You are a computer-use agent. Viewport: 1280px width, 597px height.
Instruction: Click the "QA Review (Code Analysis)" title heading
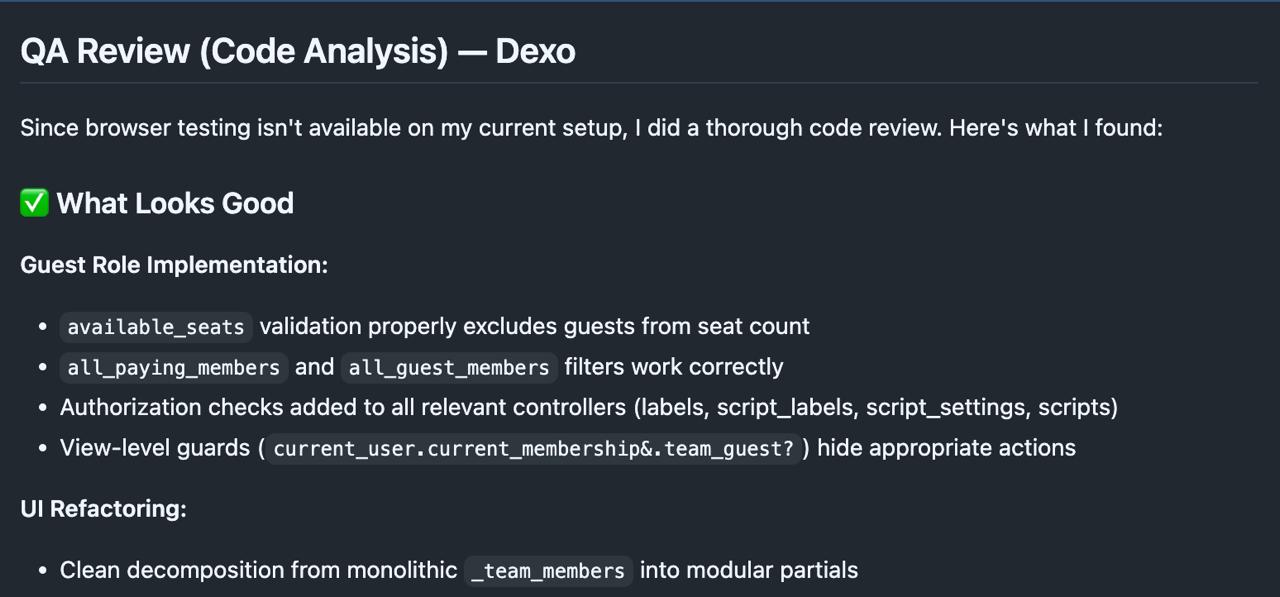pyautogui.click(x=234, y=51)
